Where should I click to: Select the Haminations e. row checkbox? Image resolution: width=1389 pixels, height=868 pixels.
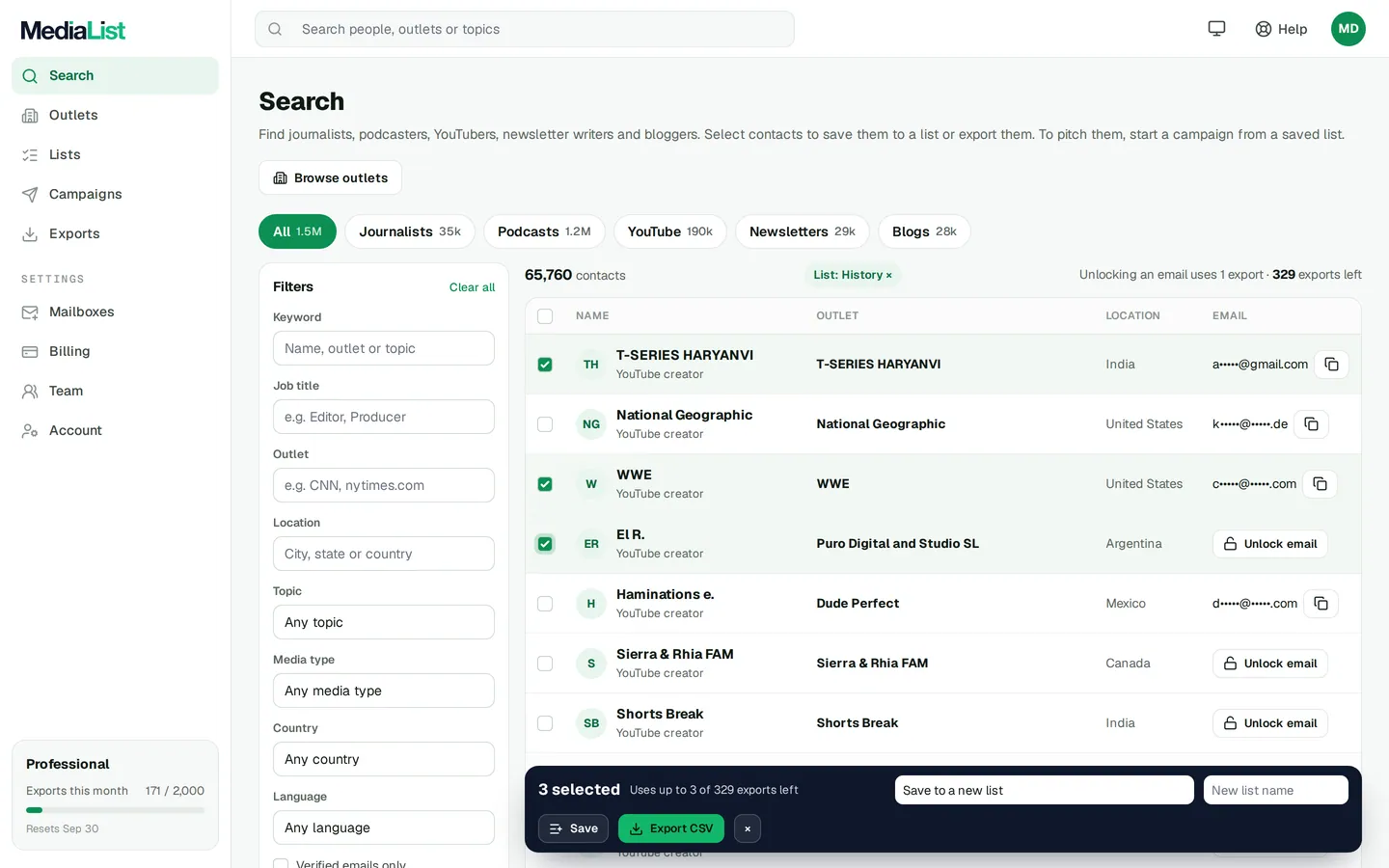545,604
